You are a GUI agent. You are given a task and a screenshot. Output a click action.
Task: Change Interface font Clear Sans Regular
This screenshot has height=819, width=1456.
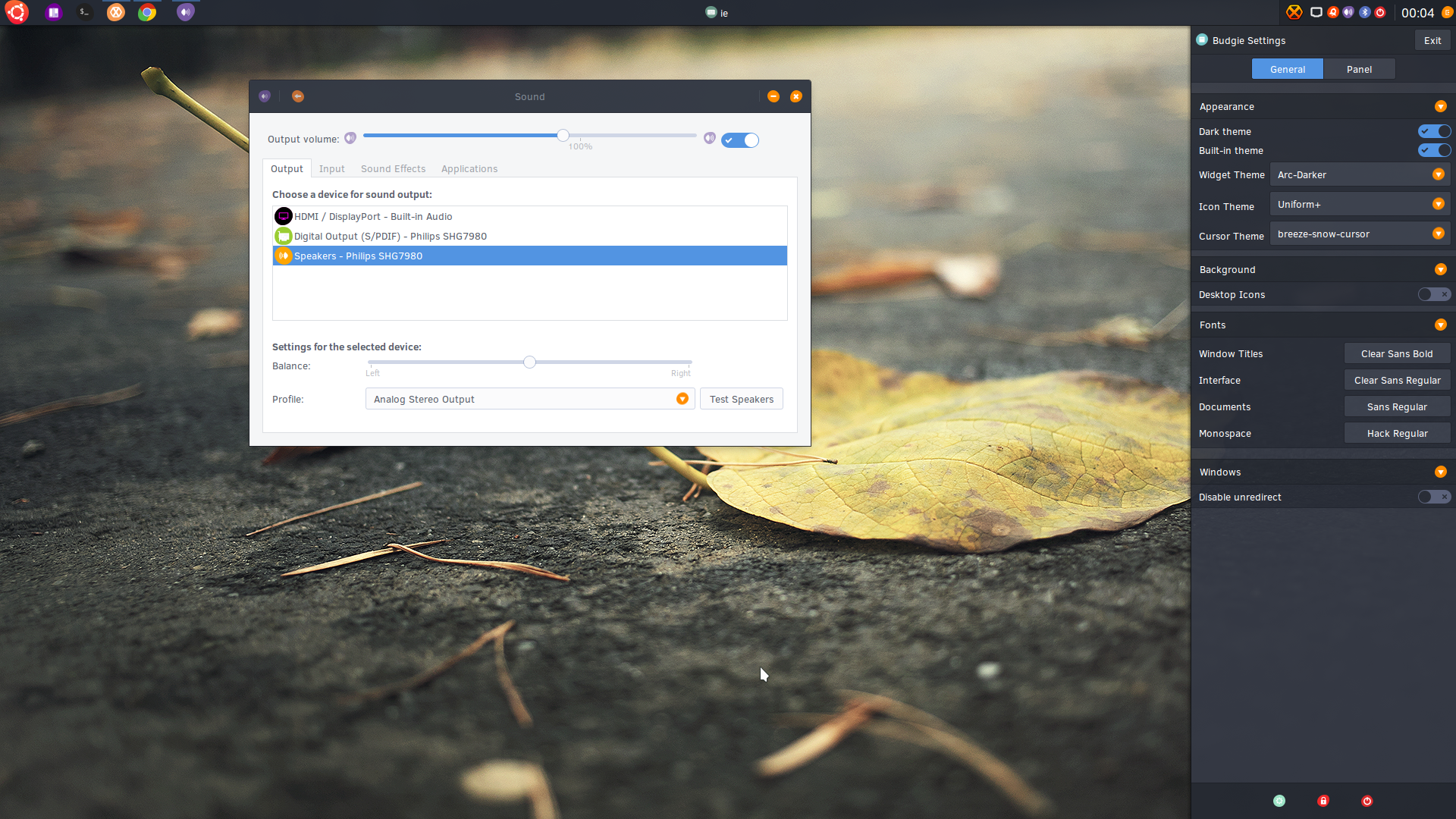[x=1397, y=380]
